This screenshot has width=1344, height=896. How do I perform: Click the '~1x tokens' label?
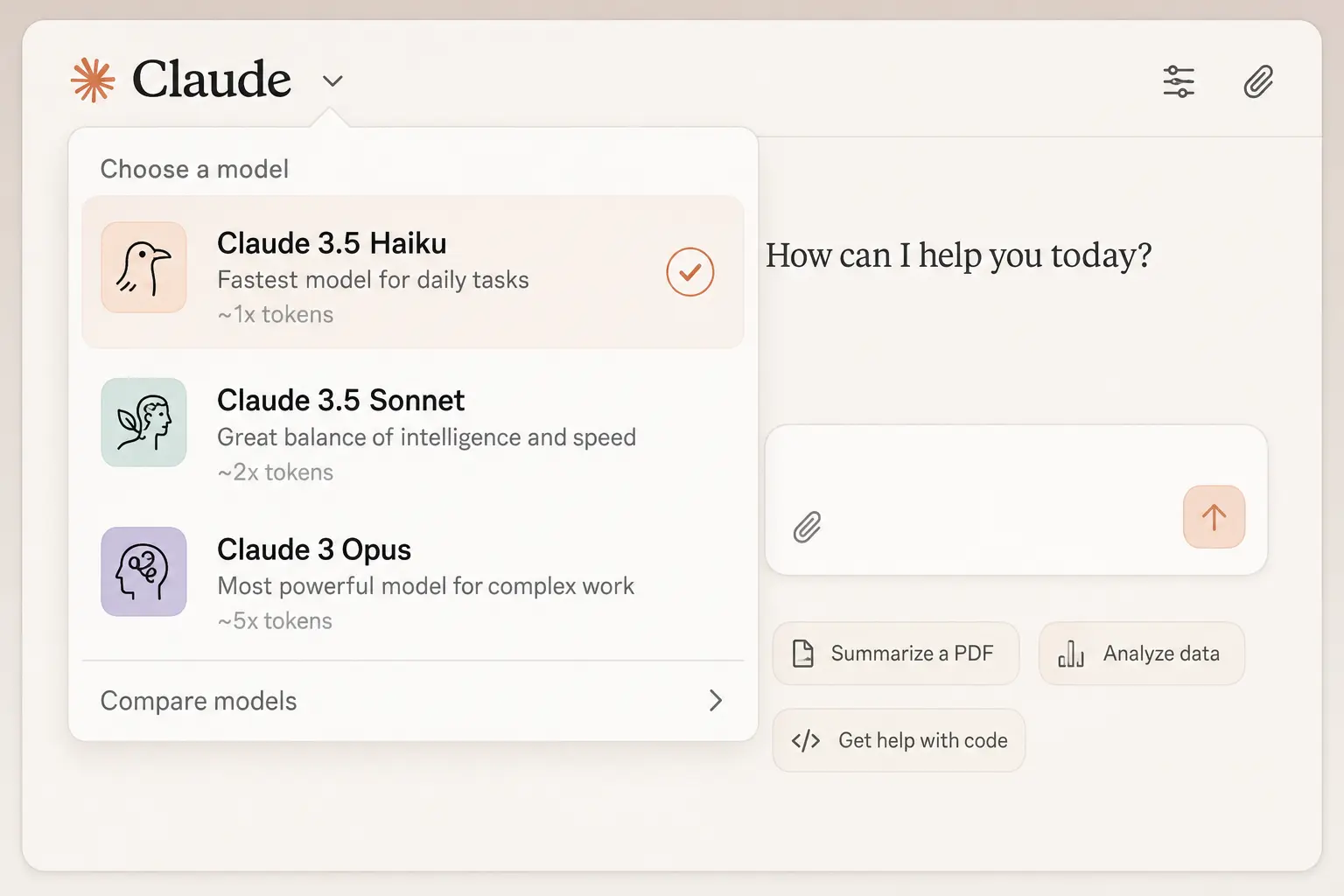coord(276,315)
